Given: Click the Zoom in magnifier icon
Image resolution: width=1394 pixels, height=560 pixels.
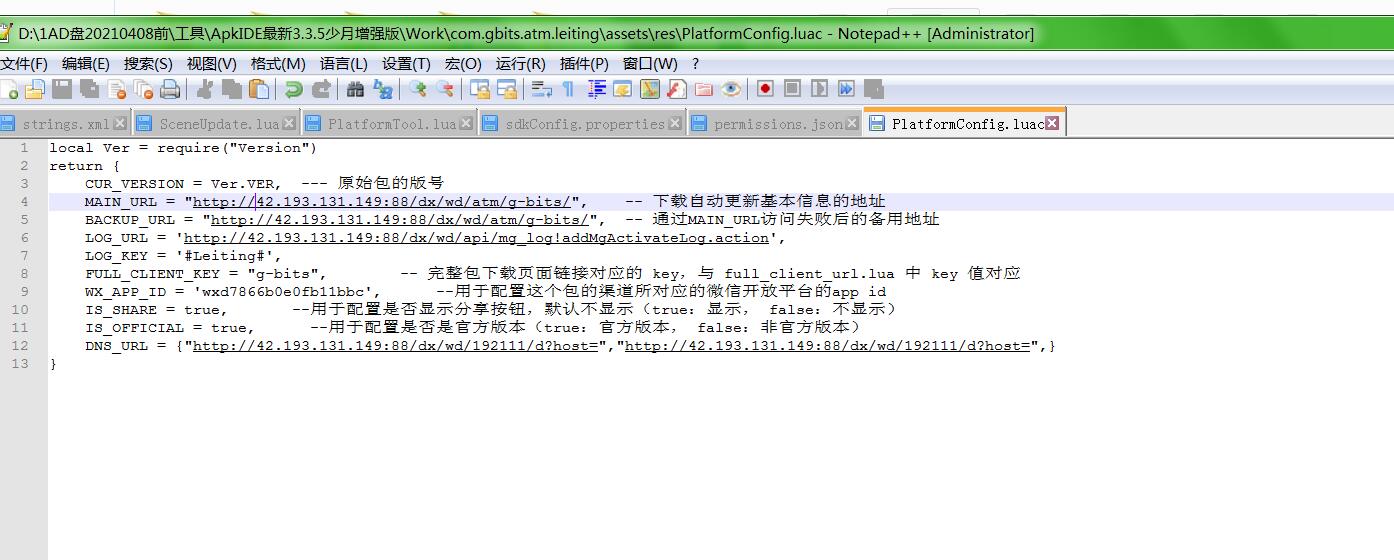Looking at the screenshot, I should (x=417, y=89).
